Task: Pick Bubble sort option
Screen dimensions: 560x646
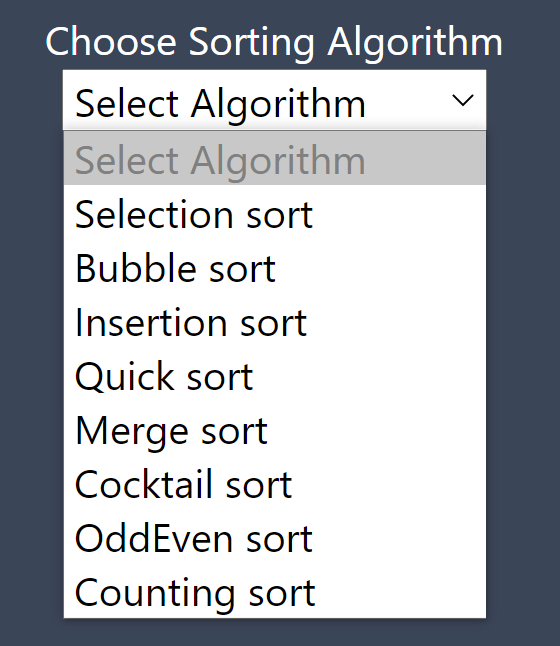Action: click(275, 268)
